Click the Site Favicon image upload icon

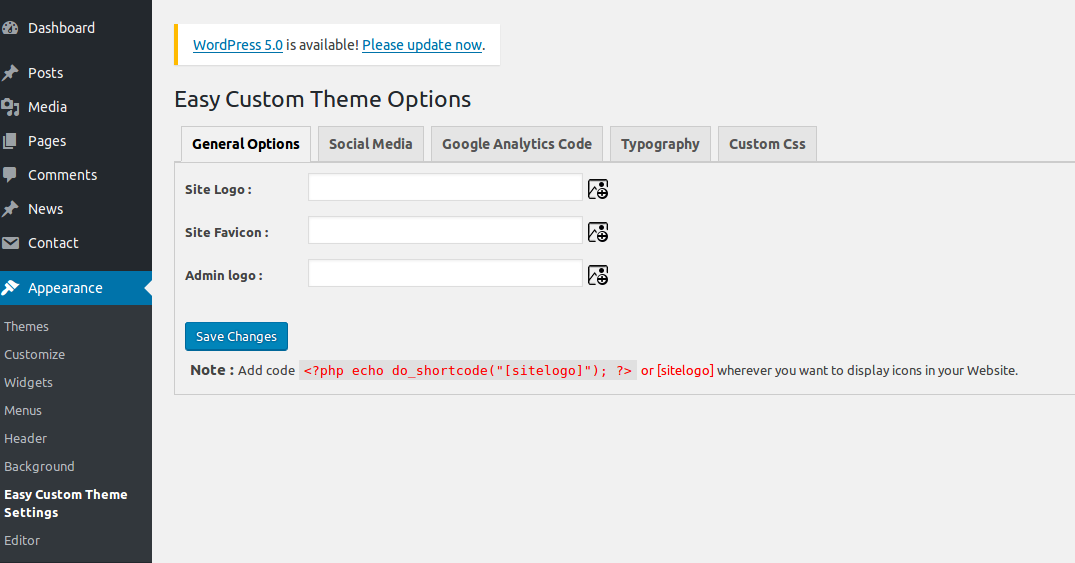(598, 232)
